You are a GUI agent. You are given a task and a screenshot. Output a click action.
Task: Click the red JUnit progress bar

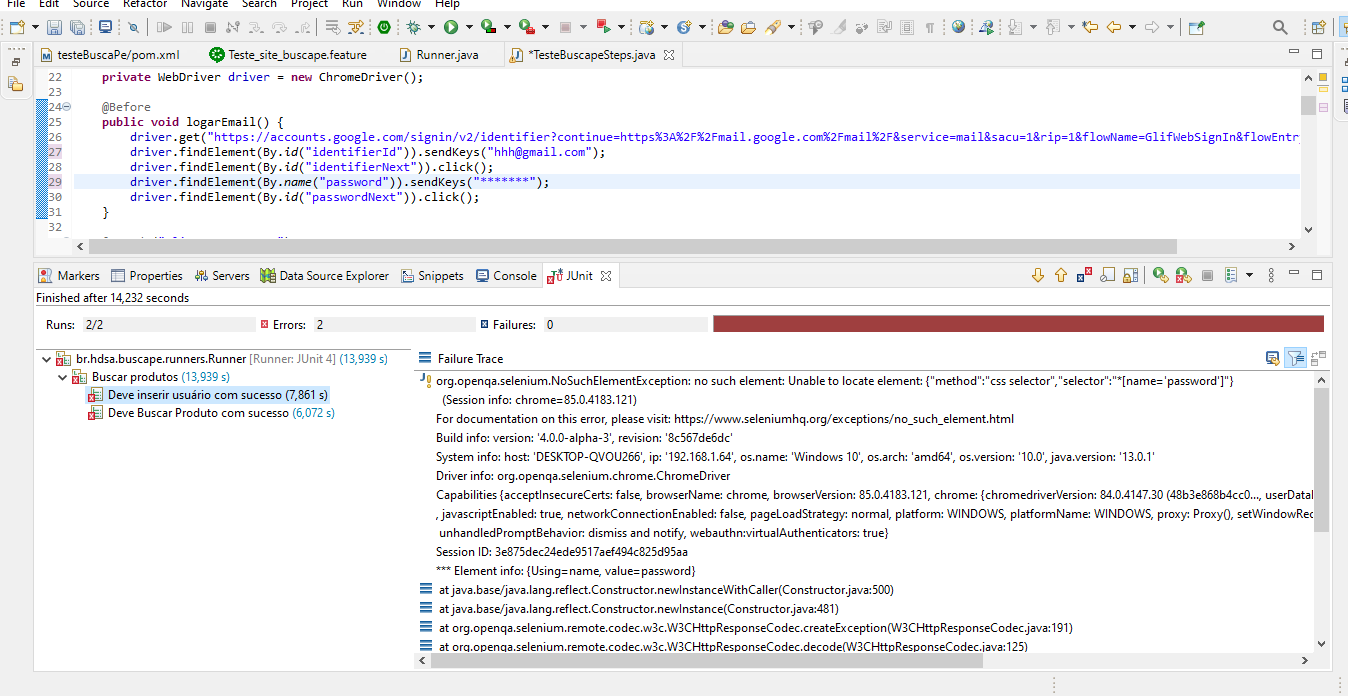(x=1017, y=324)
